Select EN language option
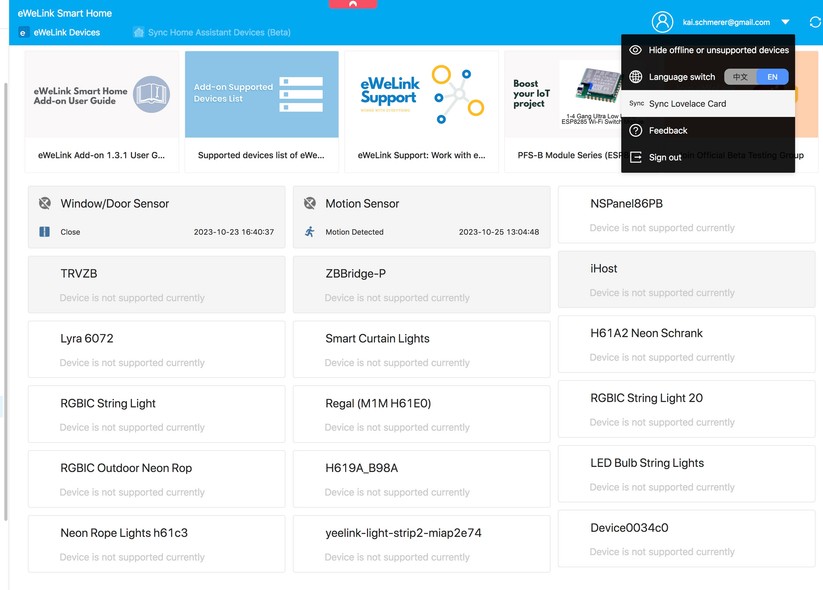Viewport: 823px width, 590px height. [772, 77]
